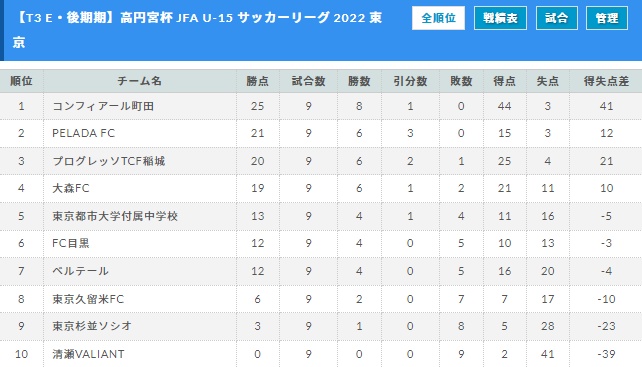This screenshot has width=642, height=367.
Task: Switch to the 試合 tab
Action: (x=556, y=18)
